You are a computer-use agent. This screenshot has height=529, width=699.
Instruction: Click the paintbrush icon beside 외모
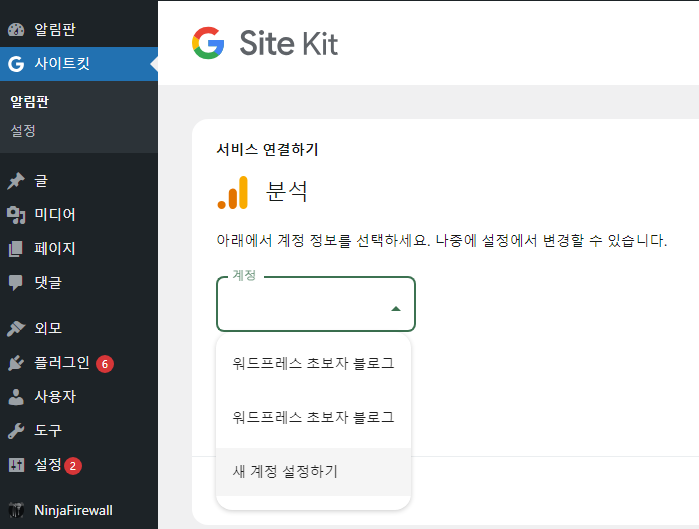click(16, 328)
